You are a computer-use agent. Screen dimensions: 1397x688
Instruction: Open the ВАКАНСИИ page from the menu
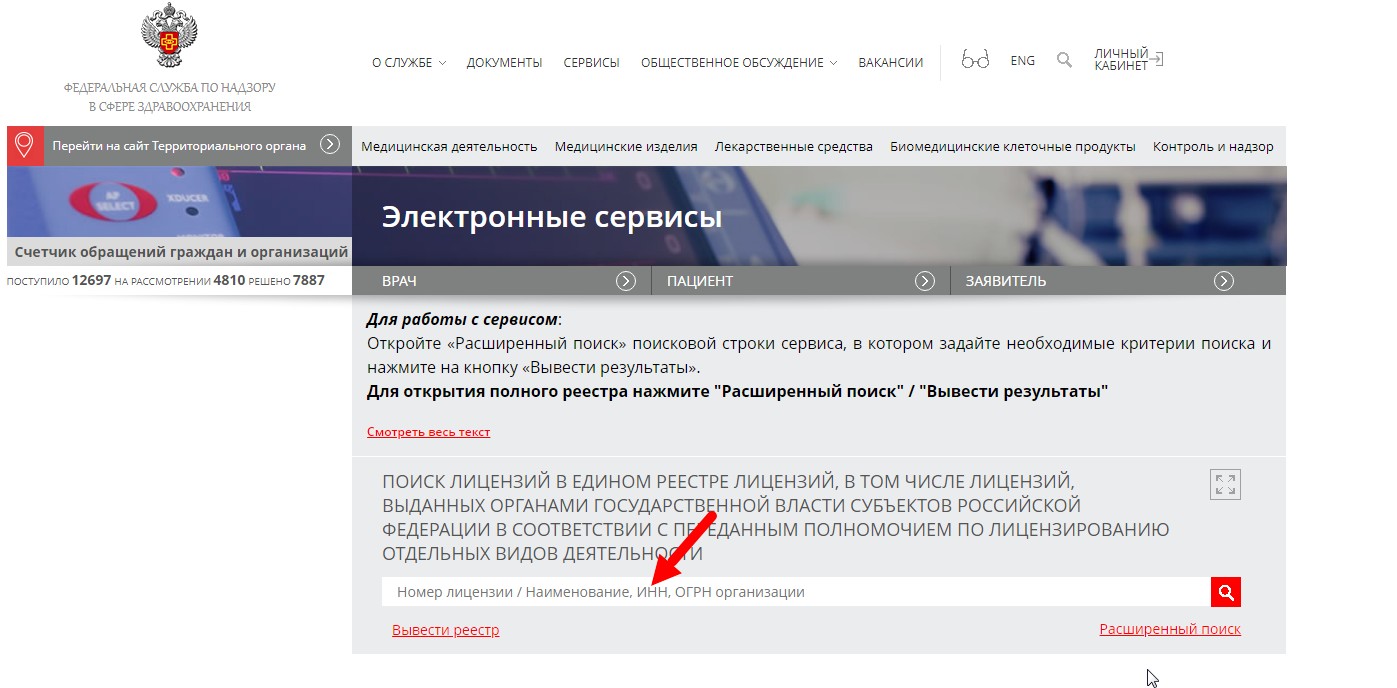[x=888, y=62]
